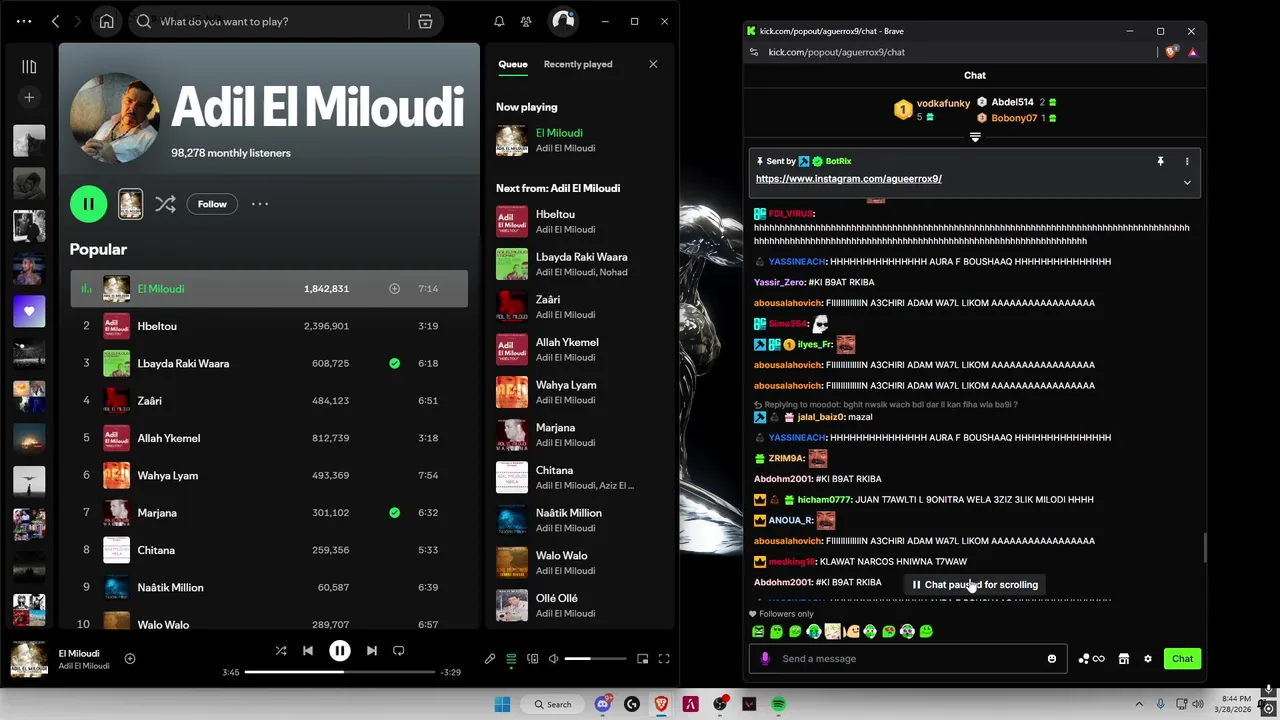
Task: Skip to previous track
Action: [x=308, y=650]
